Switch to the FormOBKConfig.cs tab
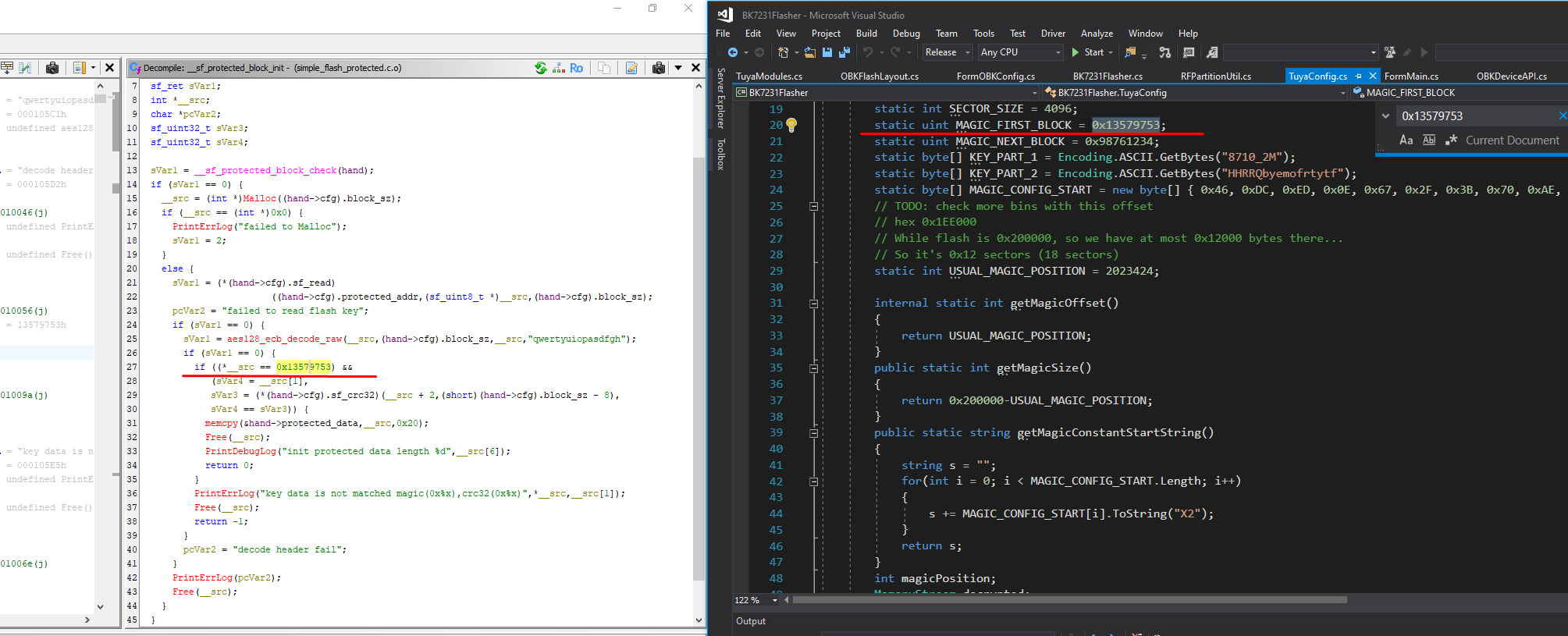The width and height of the screenshot is (1568, 636). coord(995,76)
